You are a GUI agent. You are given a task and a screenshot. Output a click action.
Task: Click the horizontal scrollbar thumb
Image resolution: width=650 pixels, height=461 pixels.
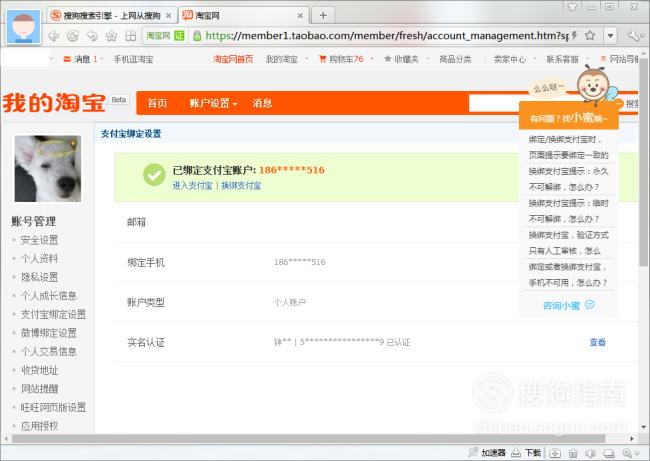[308, 438]
